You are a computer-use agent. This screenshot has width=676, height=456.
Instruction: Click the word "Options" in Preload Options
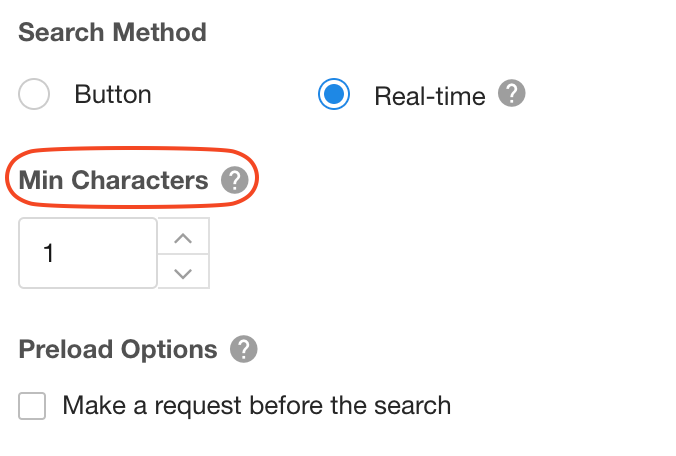point(168,350)
